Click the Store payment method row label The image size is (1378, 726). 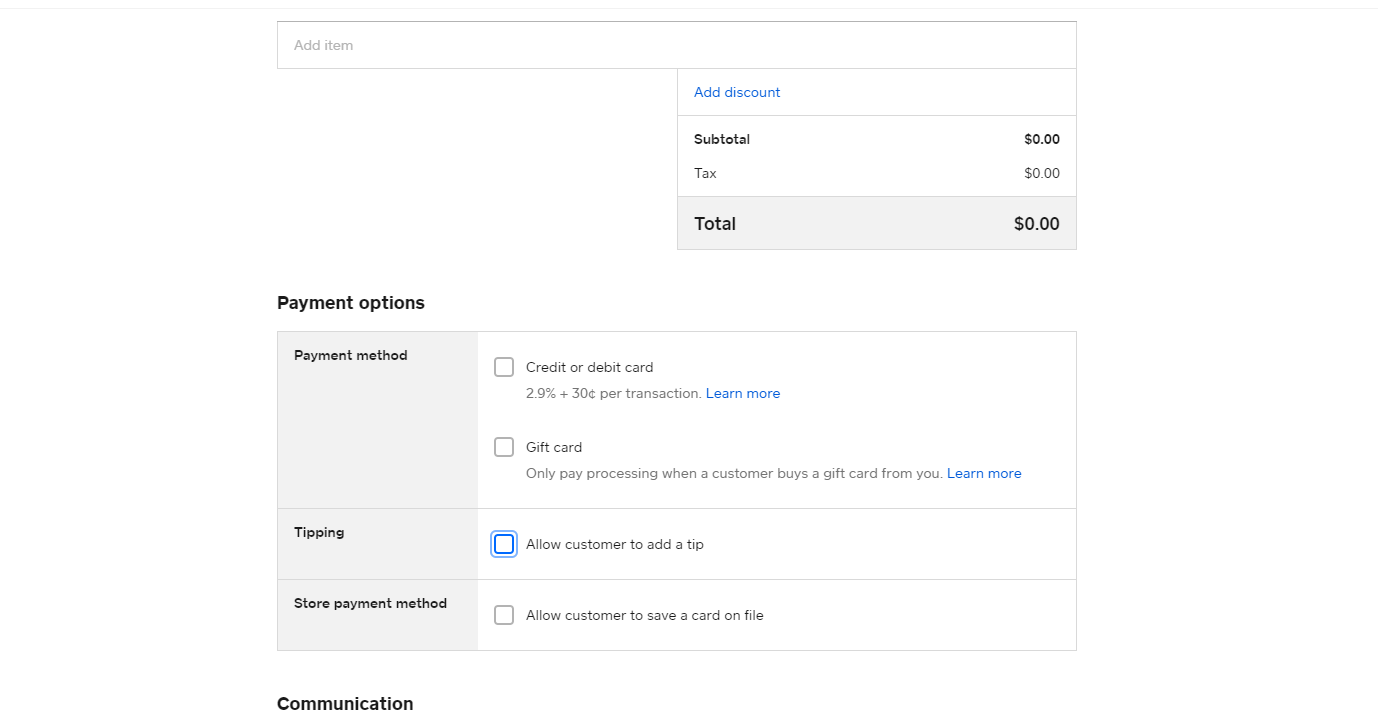[370, 603]
